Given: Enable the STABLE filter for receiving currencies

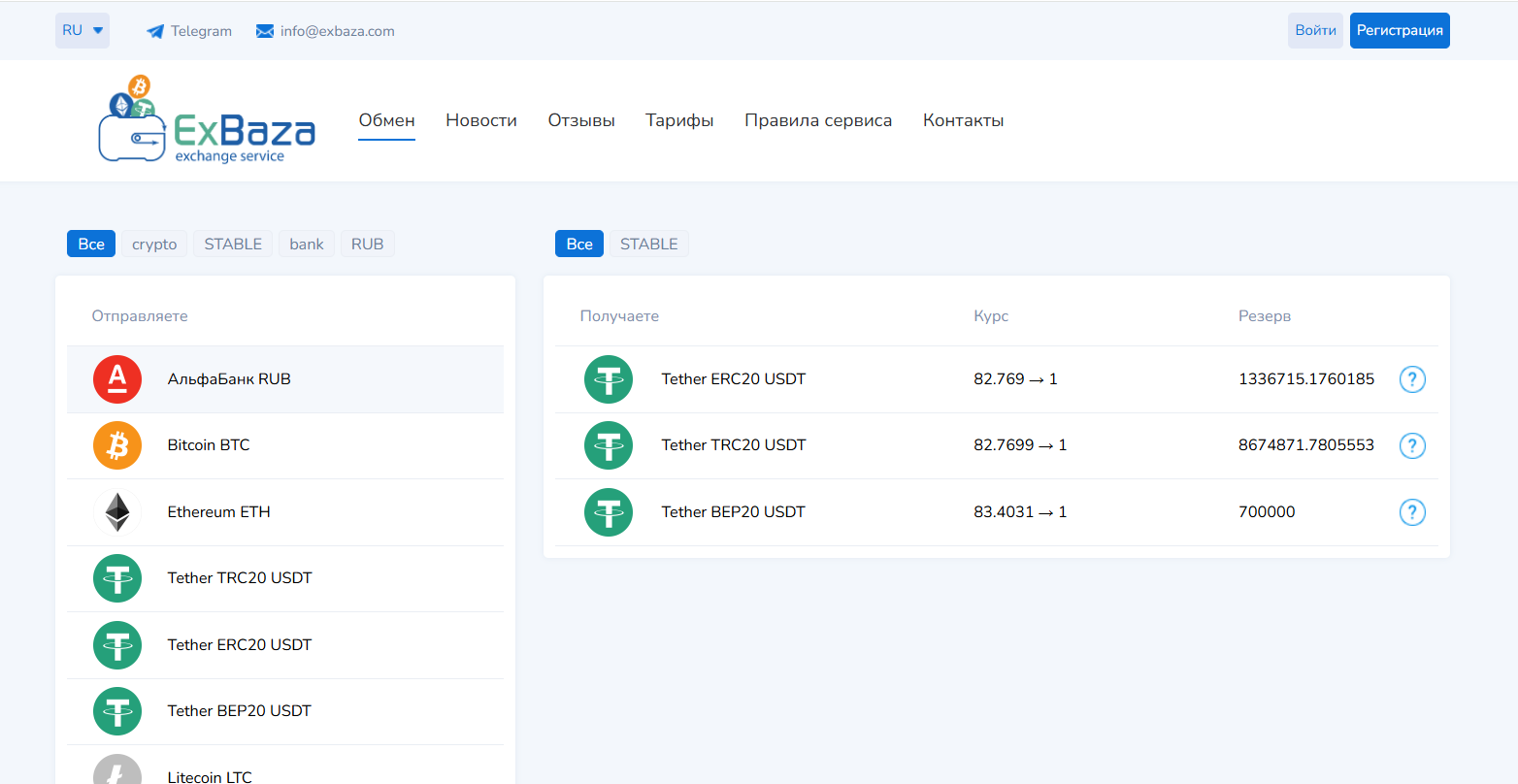Looking at the screenshot, I should 648,244.
